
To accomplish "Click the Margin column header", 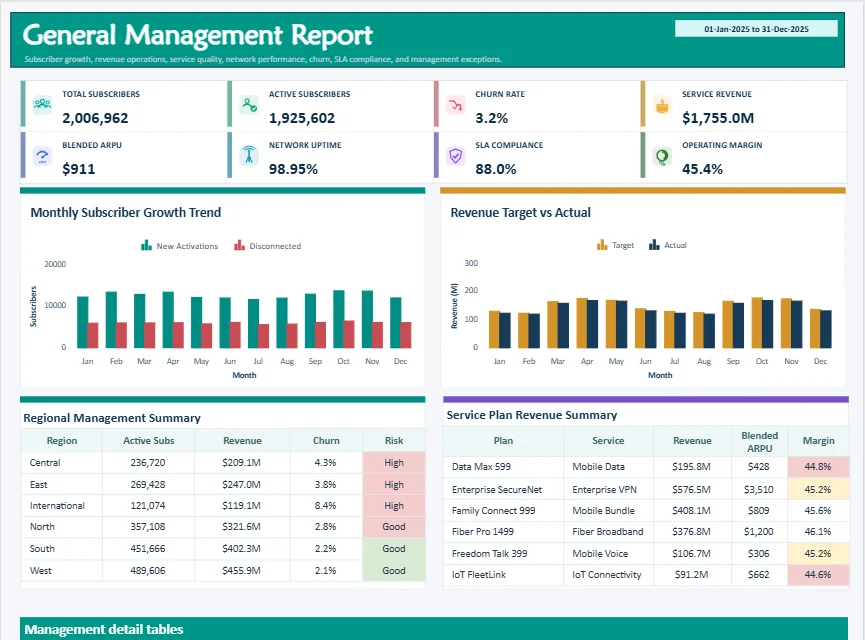I will [x=818, y=440].
